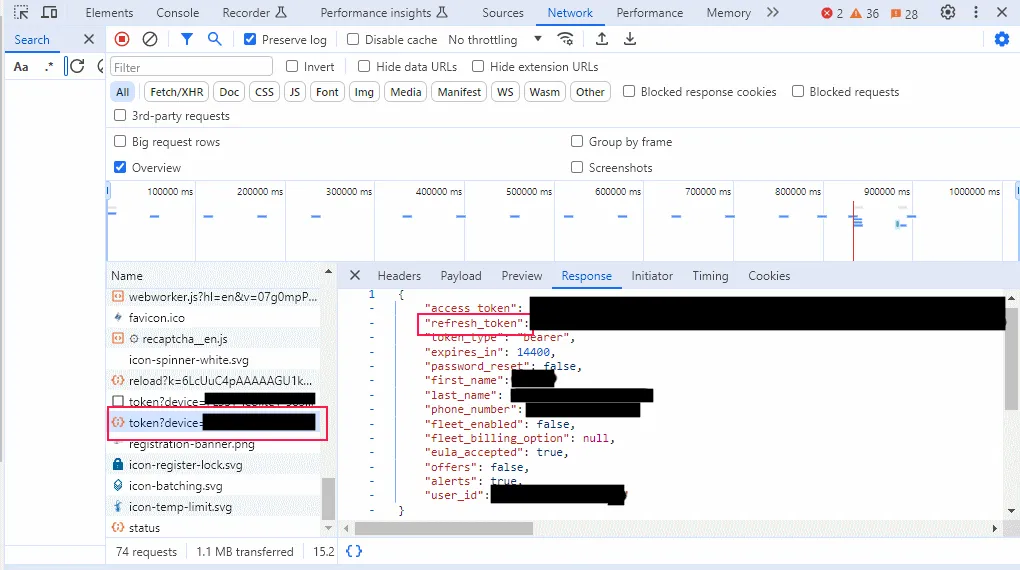
Task: Enable 3rd-party requests filter
Action: point(120,115)
